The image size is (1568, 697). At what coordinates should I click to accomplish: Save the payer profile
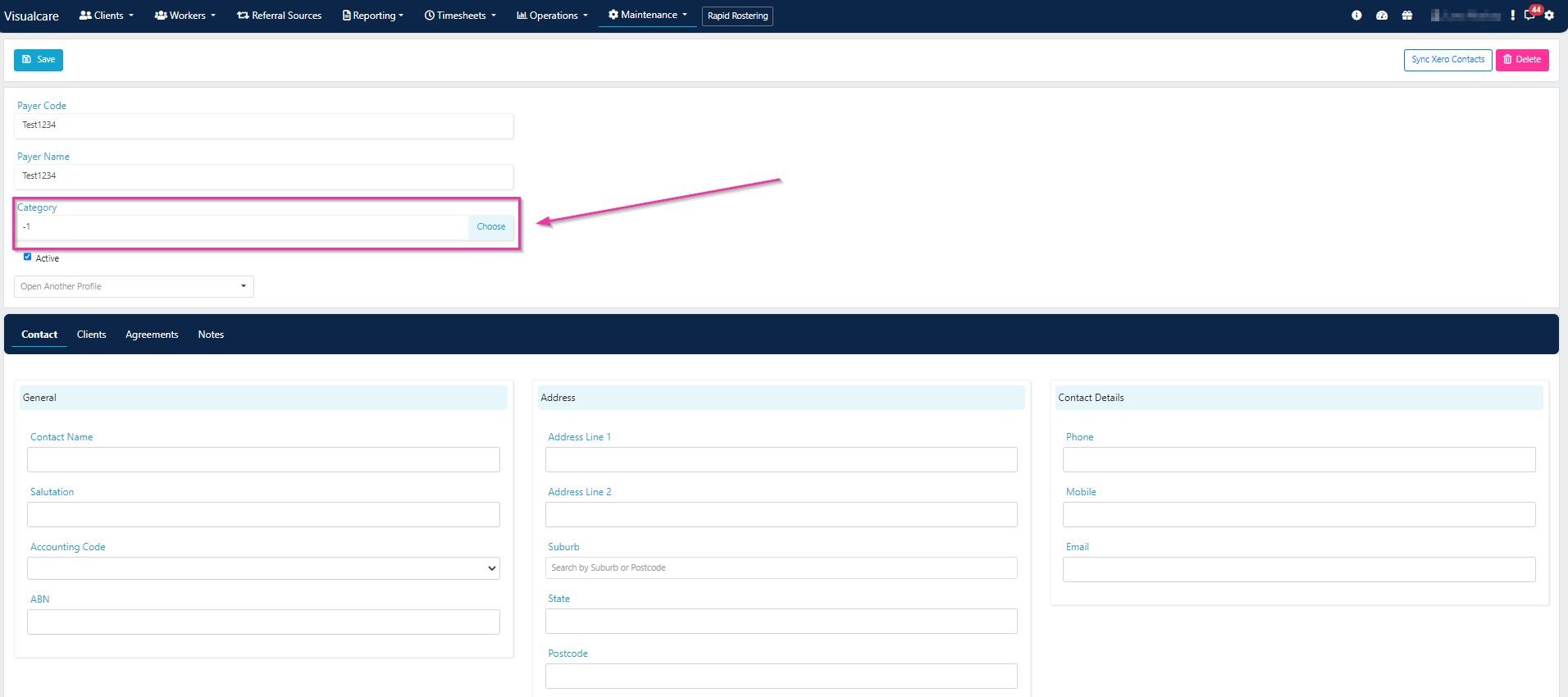[x=39, y=60]
